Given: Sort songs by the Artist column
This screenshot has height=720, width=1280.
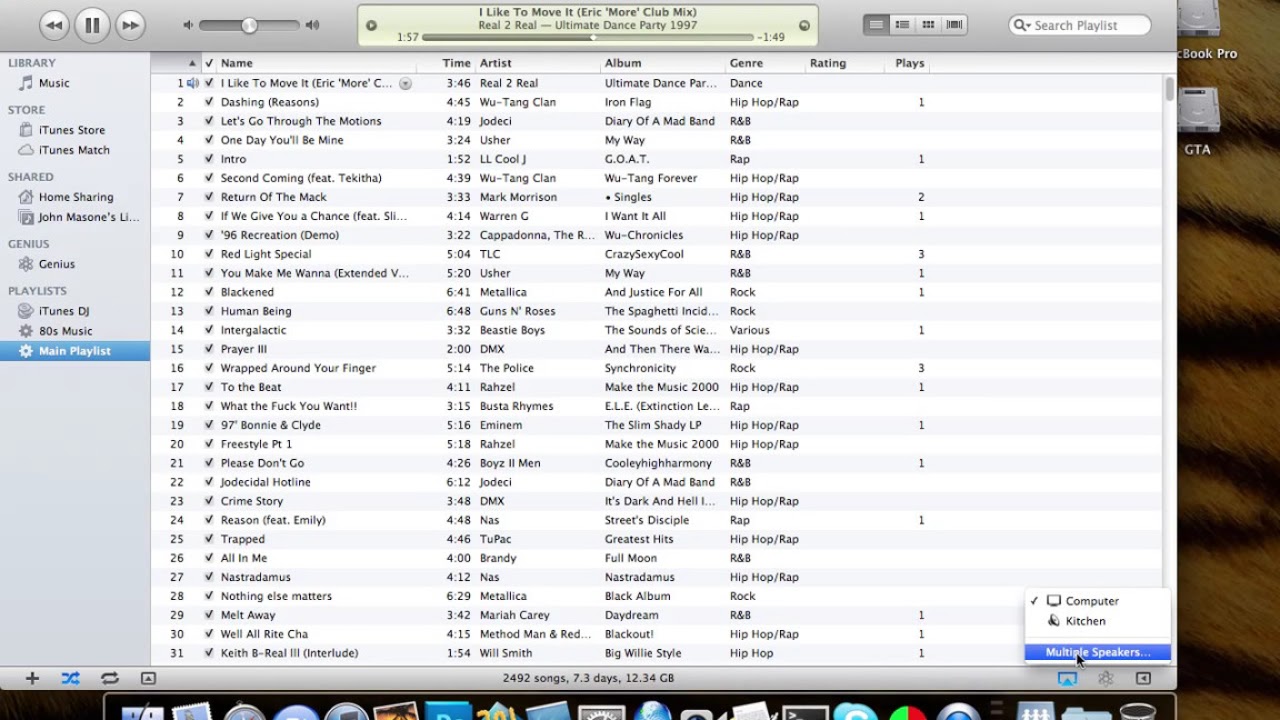Looking at the screenshot, I should click(496, 63).
